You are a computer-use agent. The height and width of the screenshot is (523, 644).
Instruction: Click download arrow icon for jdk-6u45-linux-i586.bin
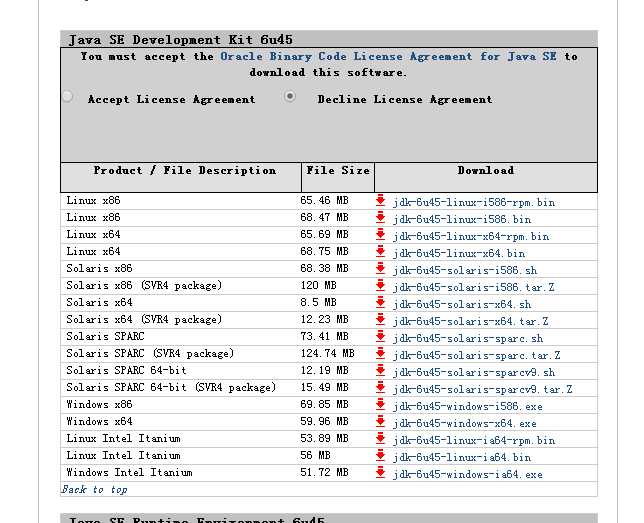(x=380, y=217)
